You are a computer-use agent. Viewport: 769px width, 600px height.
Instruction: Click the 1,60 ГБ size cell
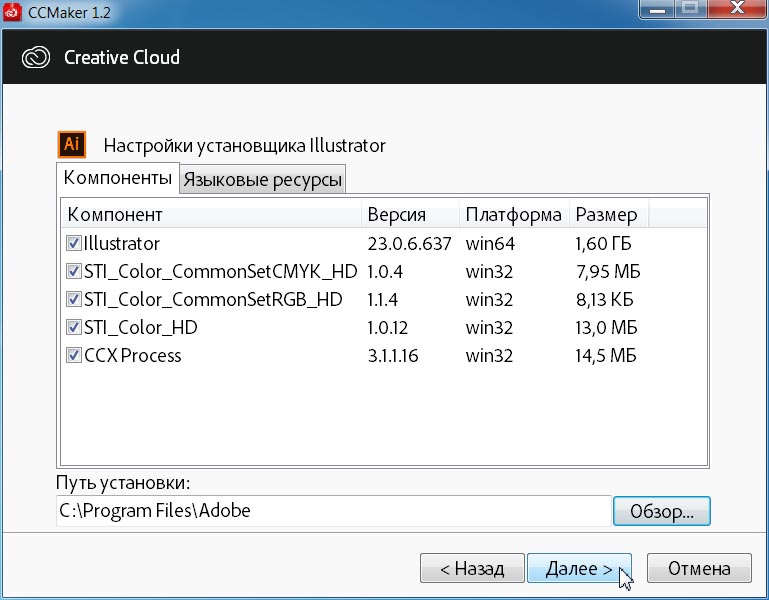[604, 243]
